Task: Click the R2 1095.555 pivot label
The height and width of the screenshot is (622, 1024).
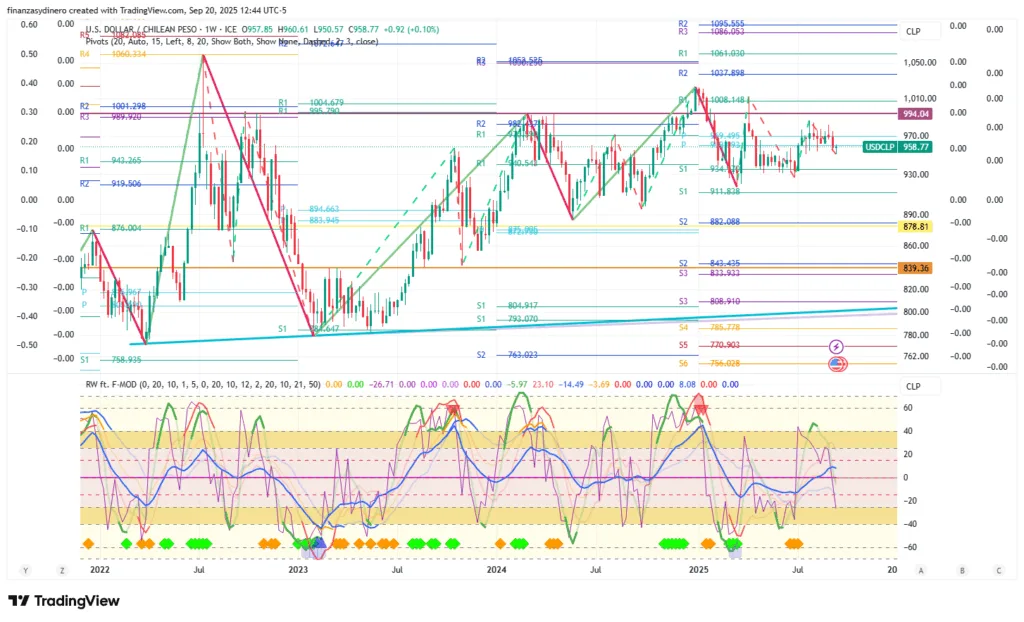Action: pos(712,24)
